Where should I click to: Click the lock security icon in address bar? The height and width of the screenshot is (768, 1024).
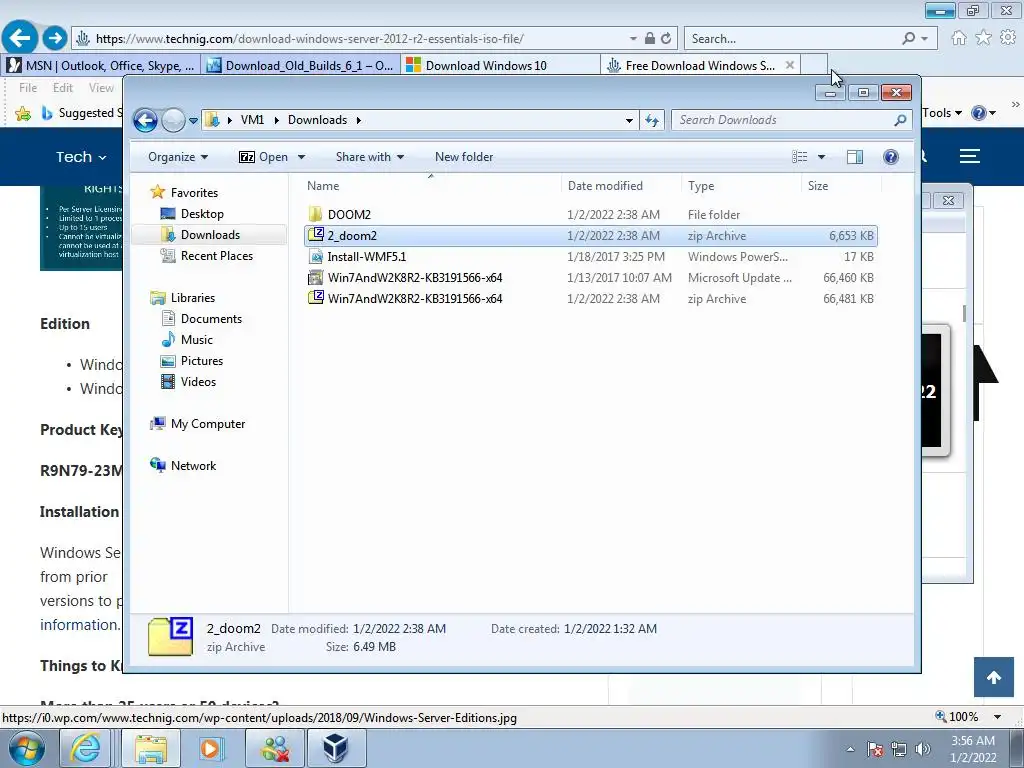650,39
